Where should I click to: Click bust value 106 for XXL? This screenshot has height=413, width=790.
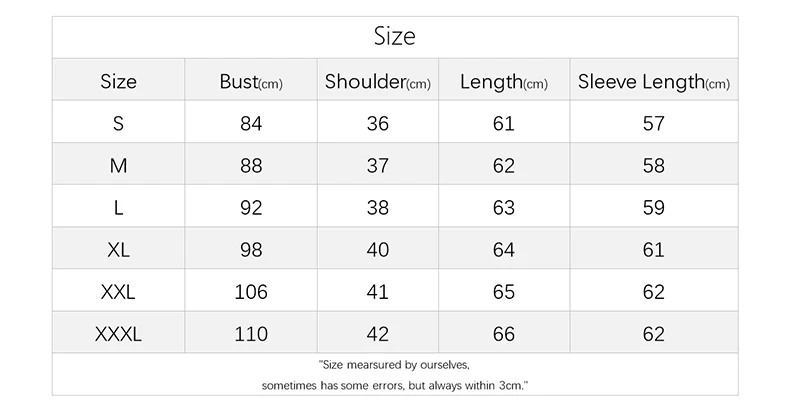point(251,292)
